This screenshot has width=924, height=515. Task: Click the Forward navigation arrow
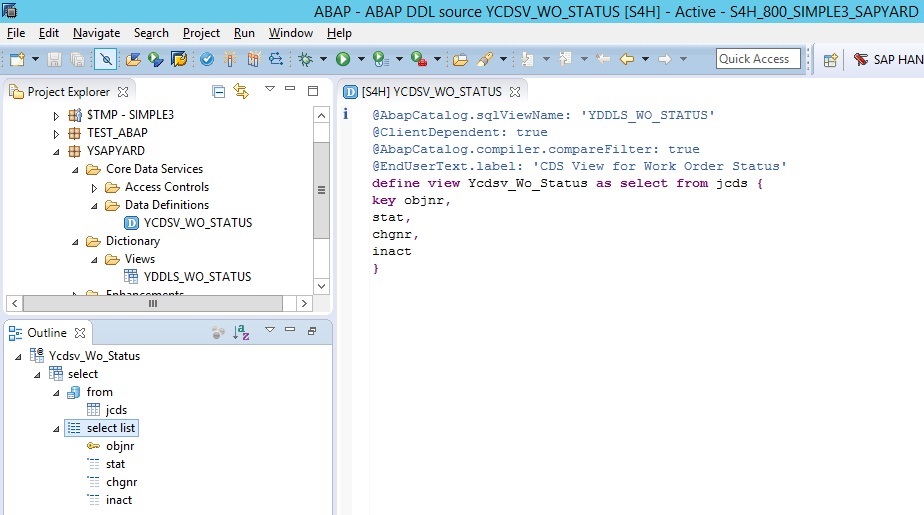665,59
